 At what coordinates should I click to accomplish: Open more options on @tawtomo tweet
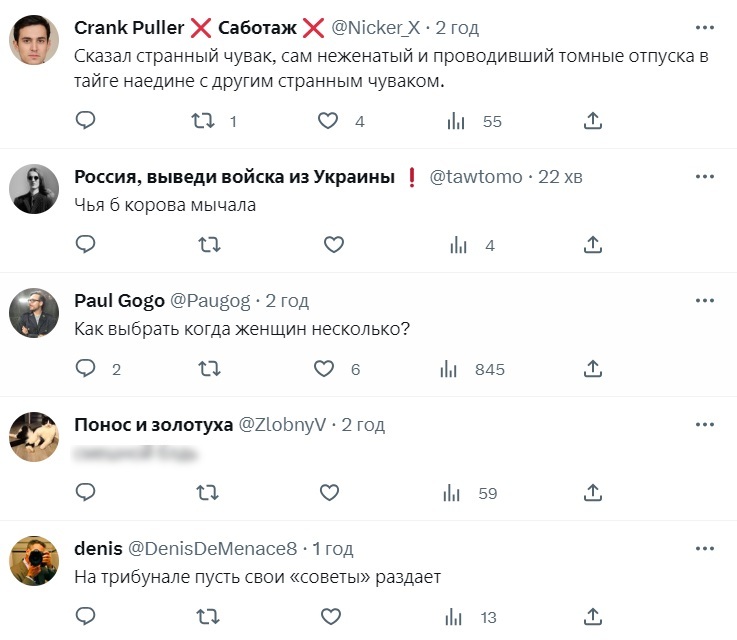[x=705, y=176]
